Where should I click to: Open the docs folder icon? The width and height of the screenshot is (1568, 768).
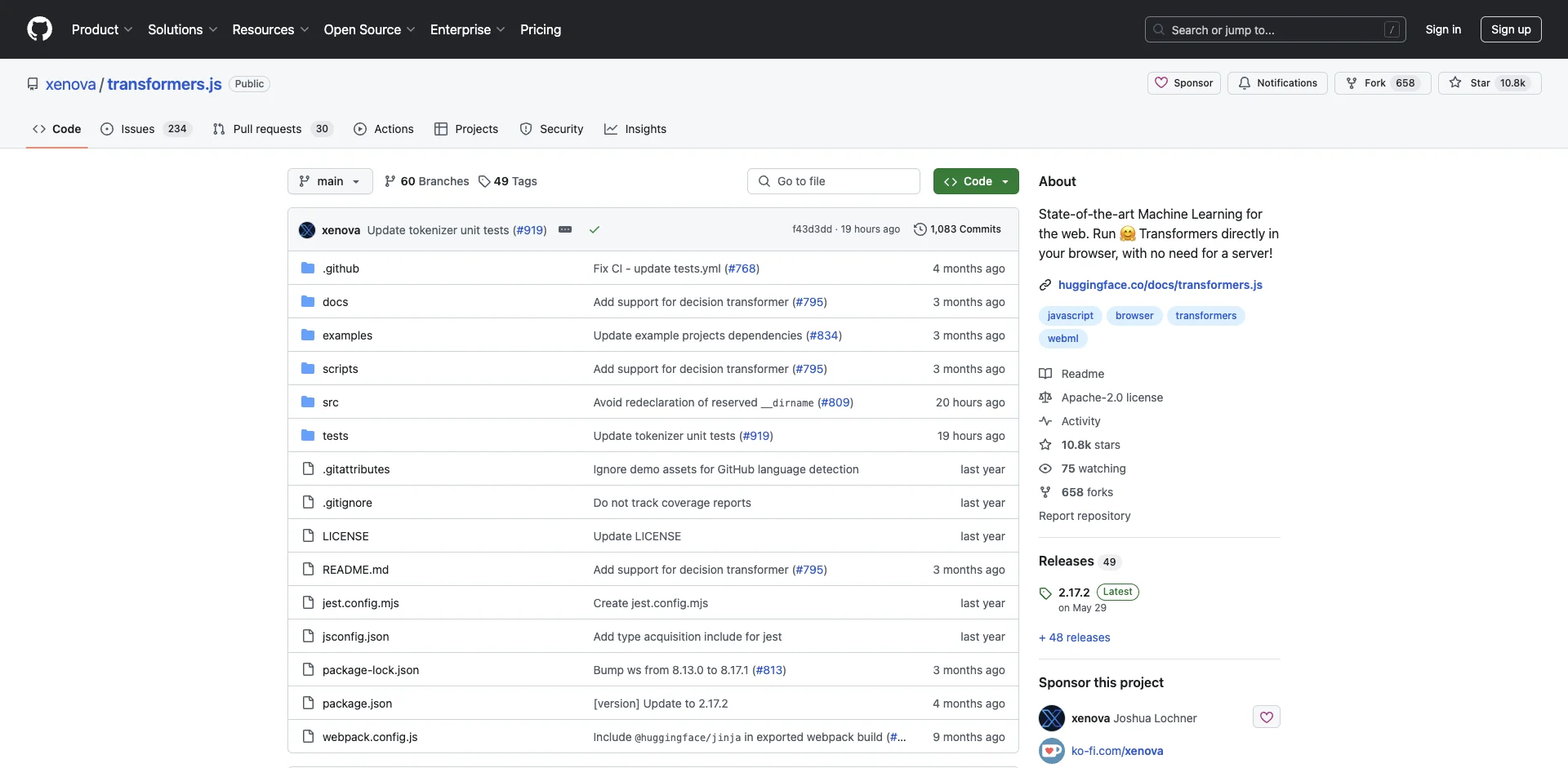point(308,302)
